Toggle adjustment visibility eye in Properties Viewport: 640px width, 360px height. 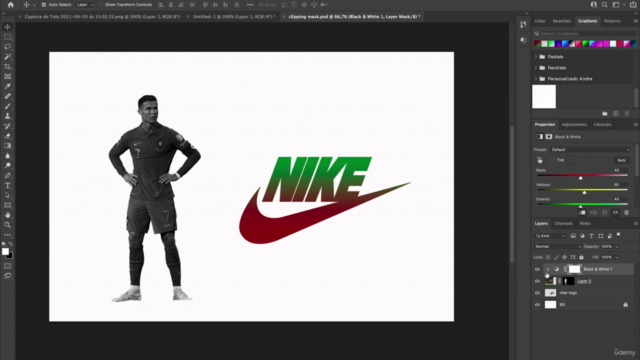click(x=616, y=213)
